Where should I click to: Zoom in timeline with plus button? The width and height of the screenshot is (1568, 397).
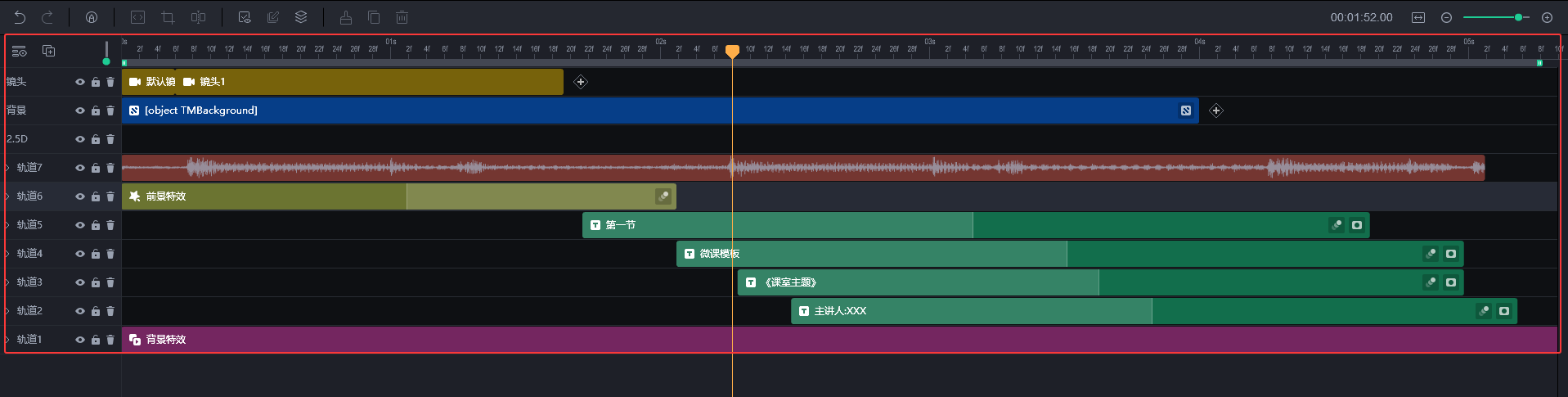click(x=1547, y=17)
